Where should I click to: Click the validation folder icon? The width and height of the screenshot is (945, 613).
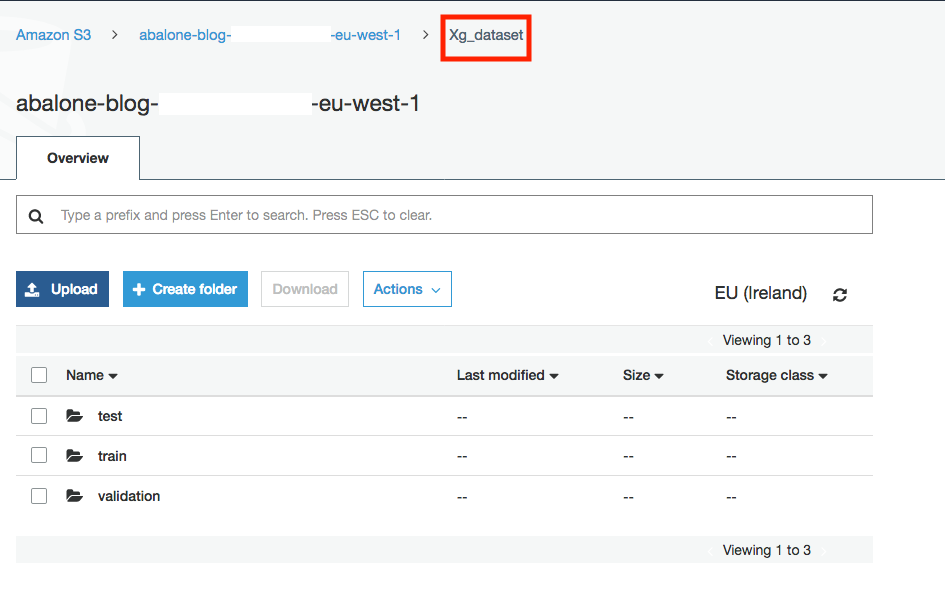pyautogui.click(x=75, y=496)
